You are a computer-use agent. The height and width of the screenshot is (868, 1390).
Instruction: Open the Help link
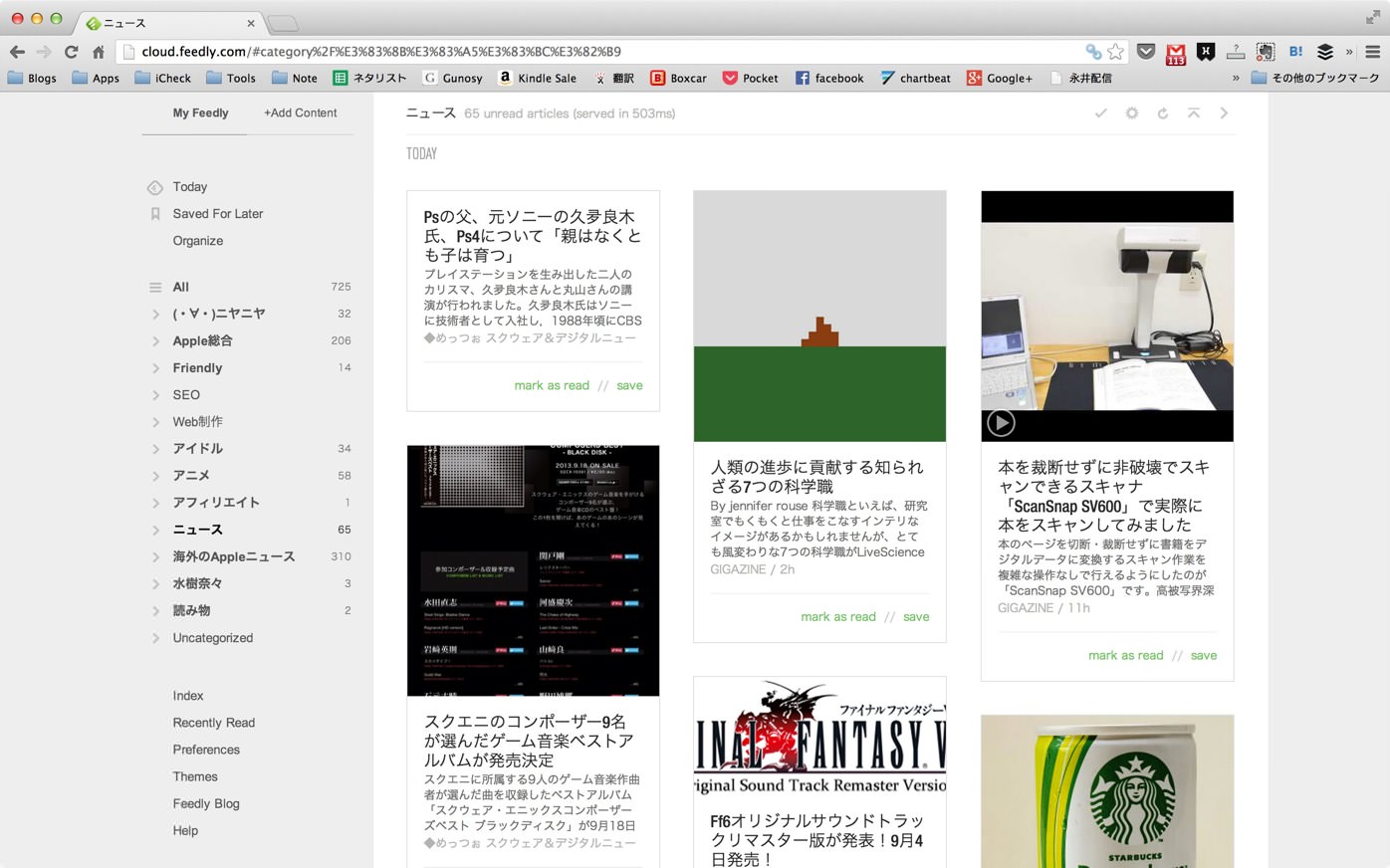(x=185, y=830)
